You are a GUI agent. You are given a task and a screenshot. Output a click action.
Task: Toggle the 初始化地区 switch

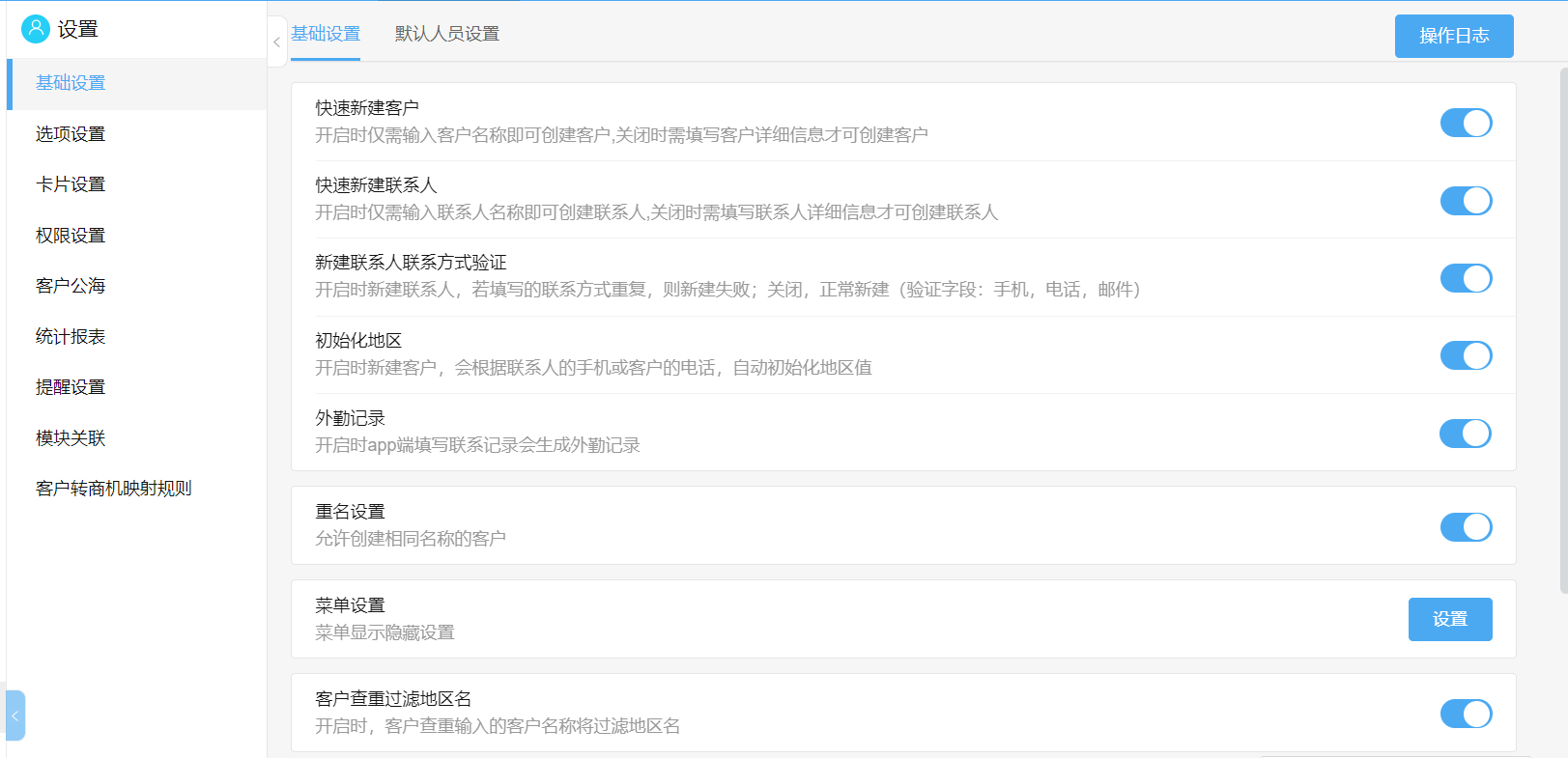pyautogui.click(x=1466, y=355)
